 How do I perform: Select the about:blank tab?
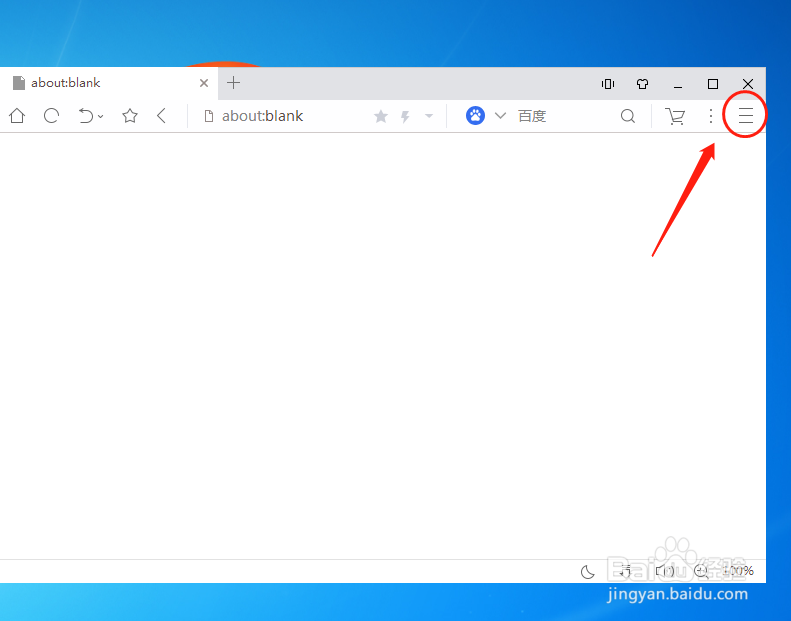point(108,83)
